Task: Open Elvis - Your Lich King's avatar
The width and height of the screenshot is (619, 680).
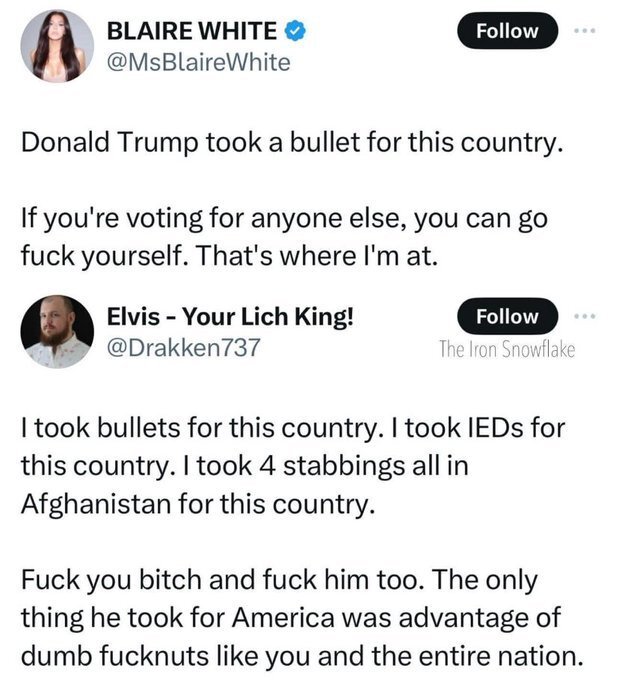Action: [x=57, y=332]
